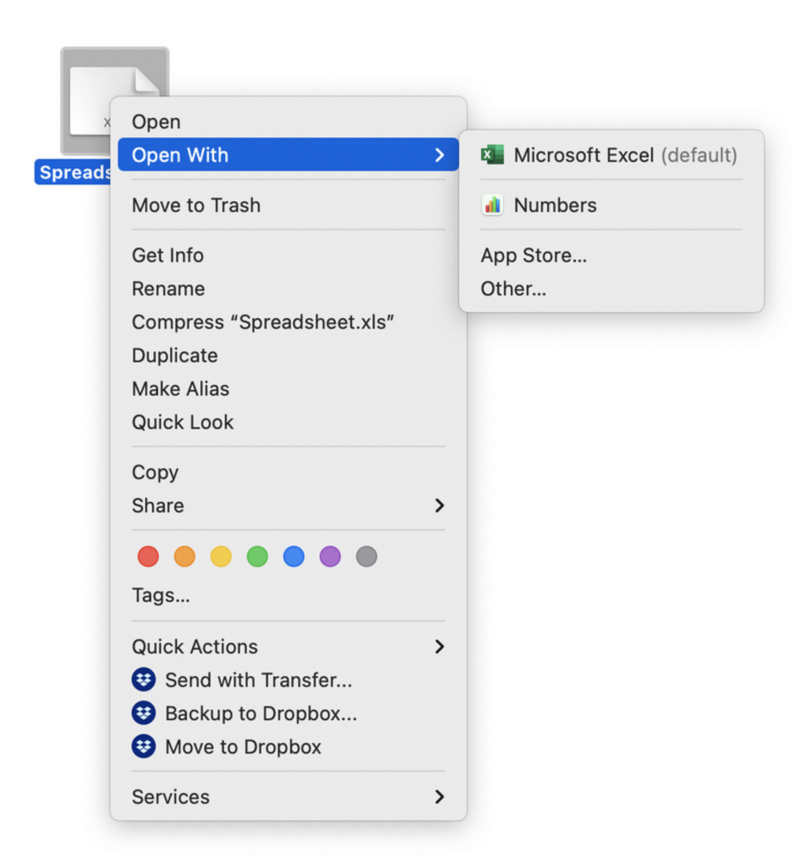Expand the Share submenu arrow
The width and height of the screenshot is (800, 859).
click(x=439, y=506)
